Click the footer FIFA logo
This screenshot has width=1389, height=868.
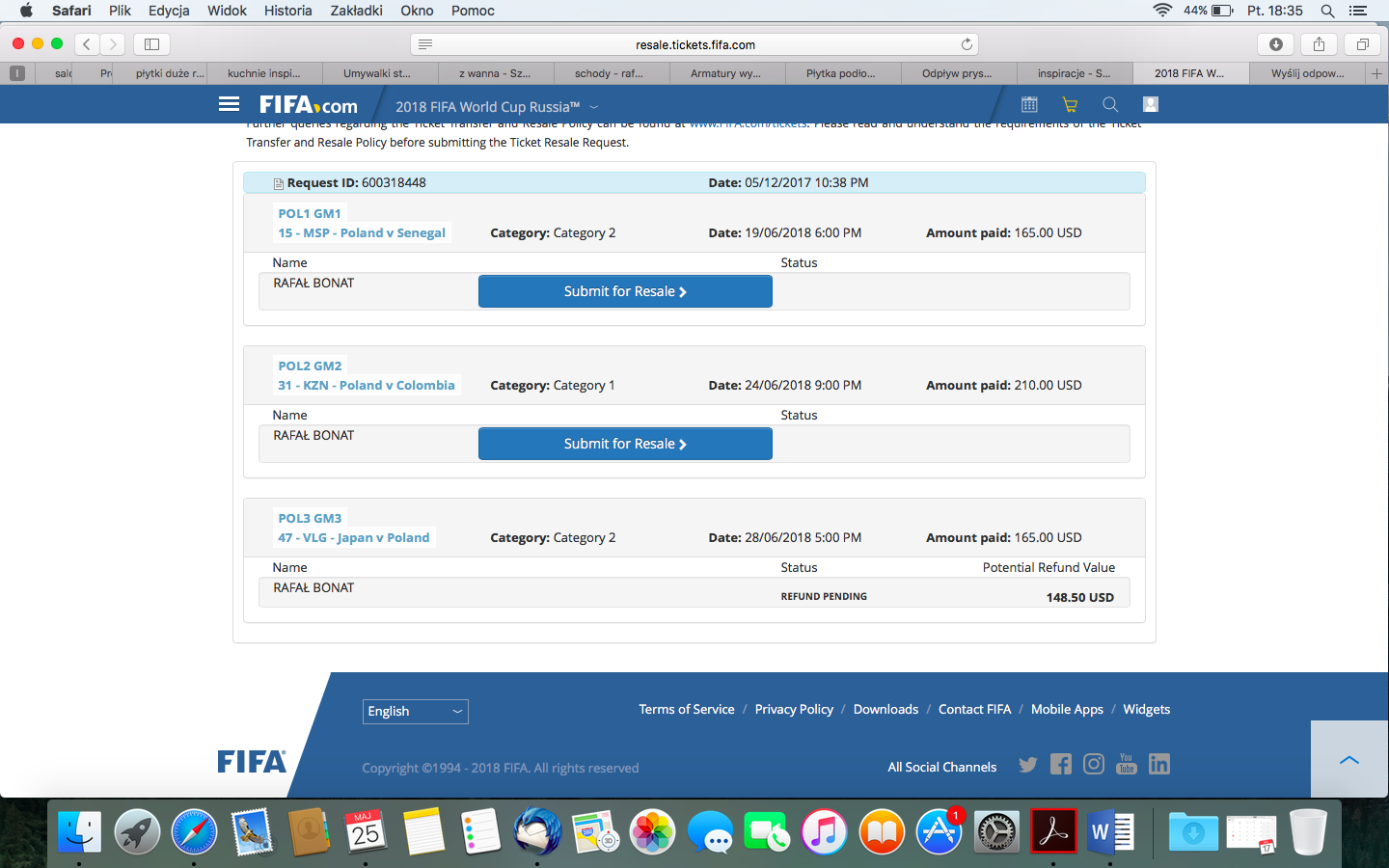point(252,762)
